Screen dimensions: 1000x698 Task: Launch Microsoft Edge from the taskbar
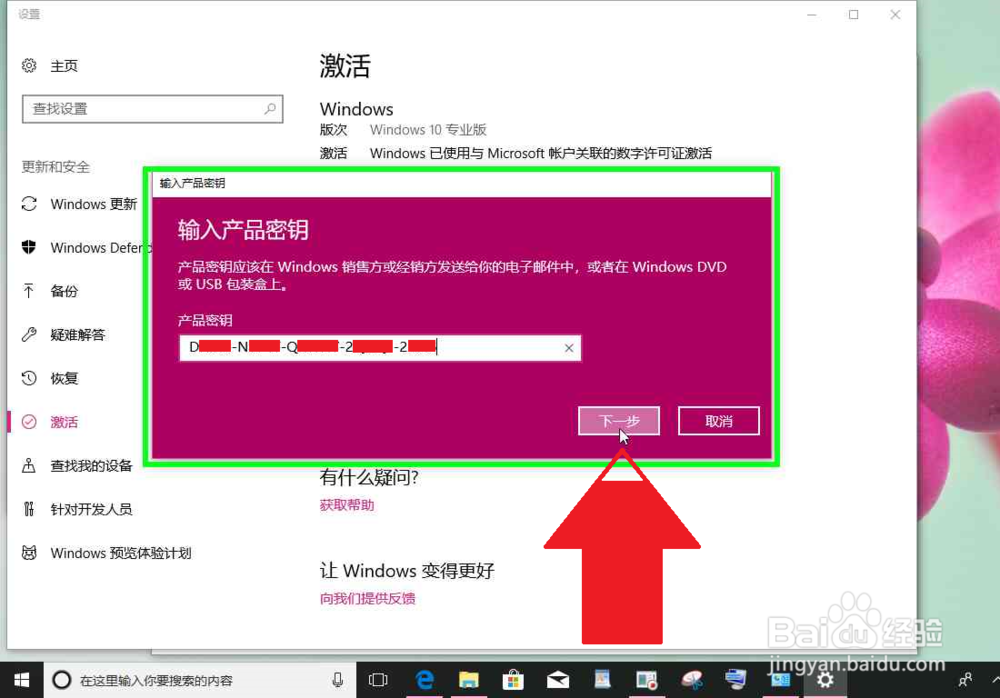coord(424,680)
